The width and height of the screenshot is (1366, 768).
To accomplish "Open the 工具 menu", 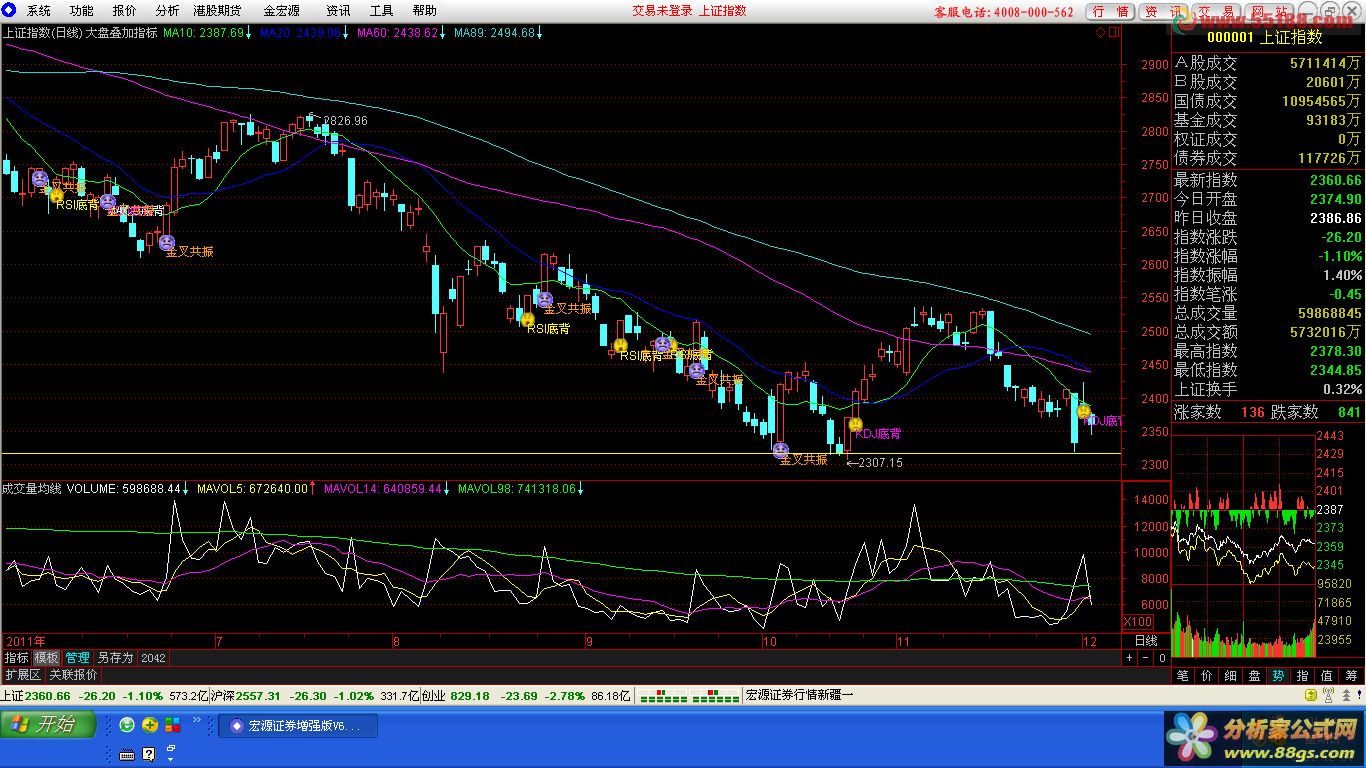I will [381, 11].
